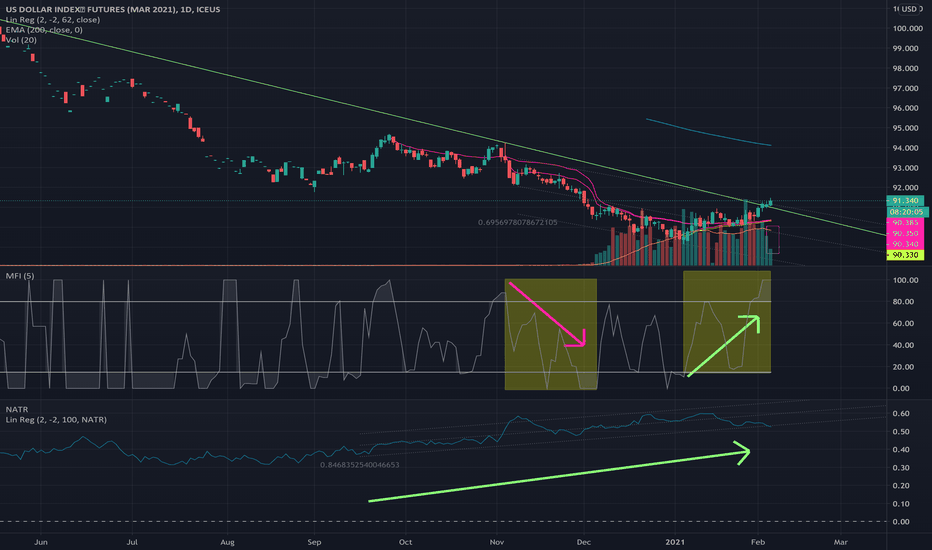The image size is (932, 550).
Task: Open the Vol (20) indicator legend
Action: click(x=21, y=40)
